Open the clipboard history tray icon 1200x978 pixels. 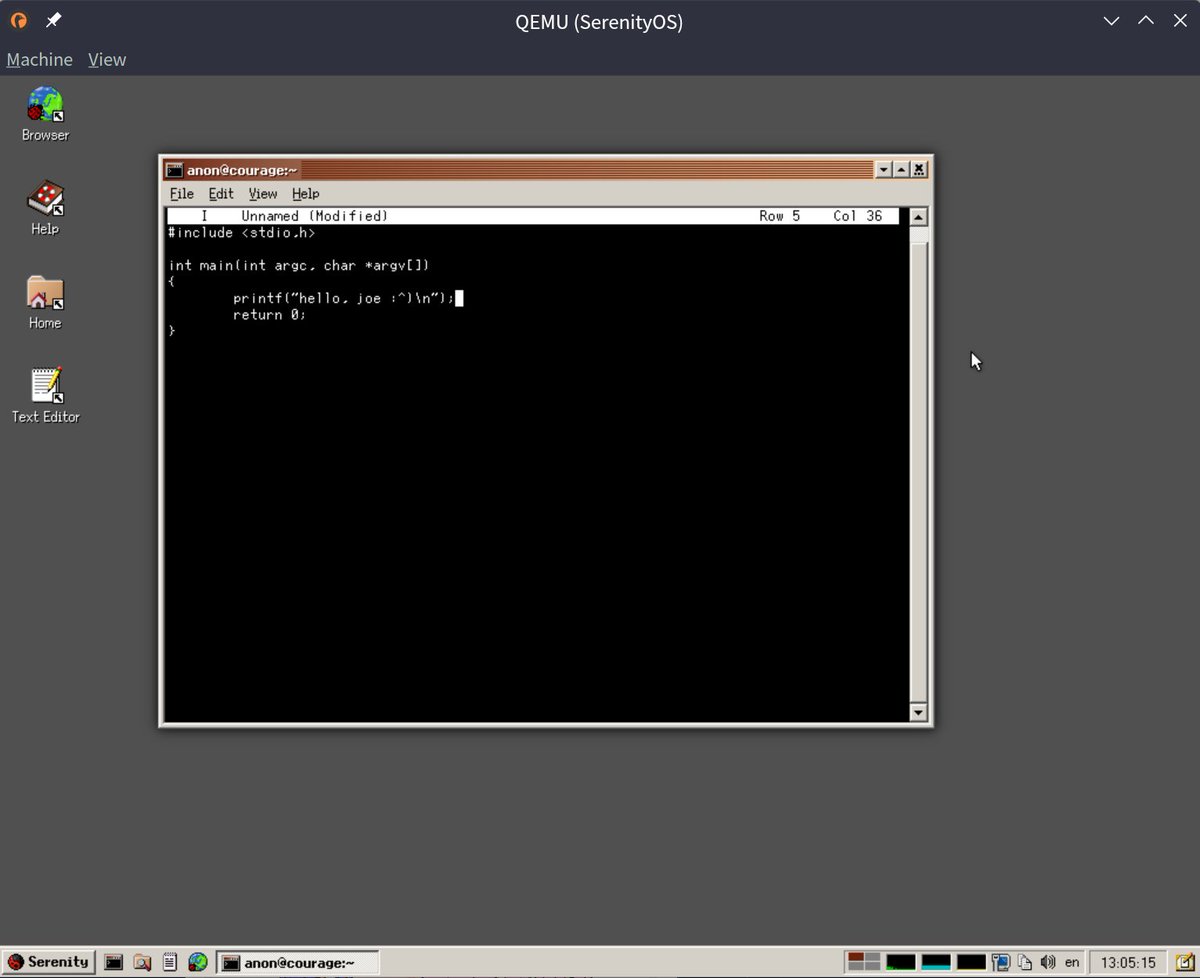coord(1024,962)
